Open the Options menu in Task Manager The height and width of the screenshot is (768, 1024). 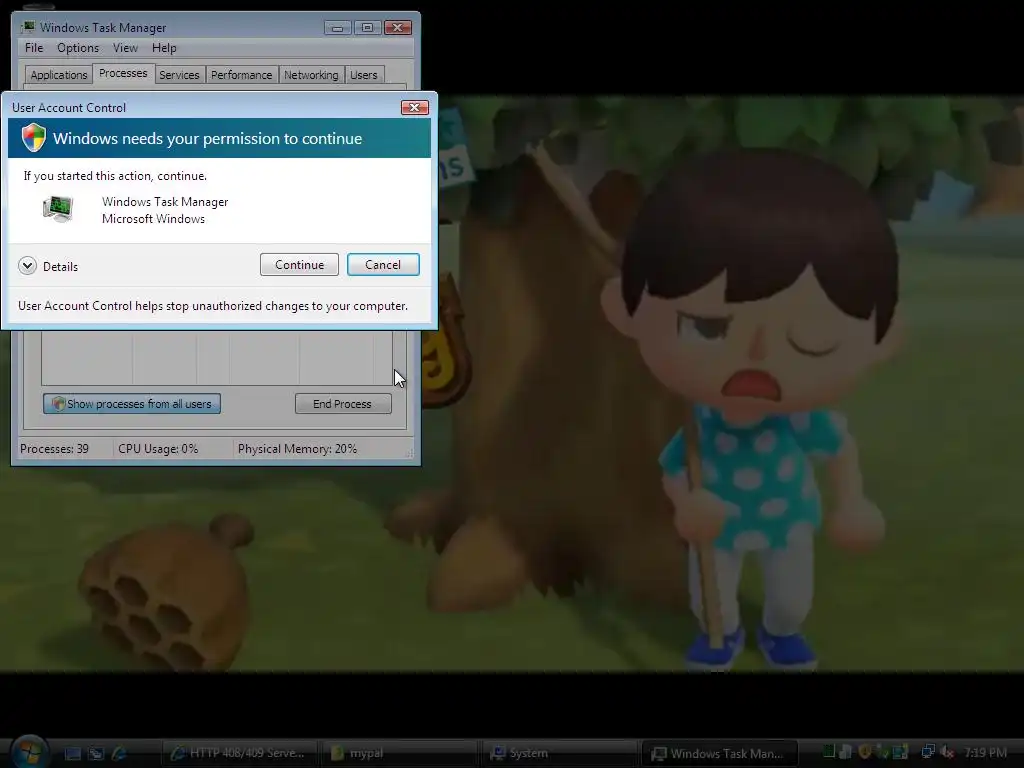click(78, 48)
